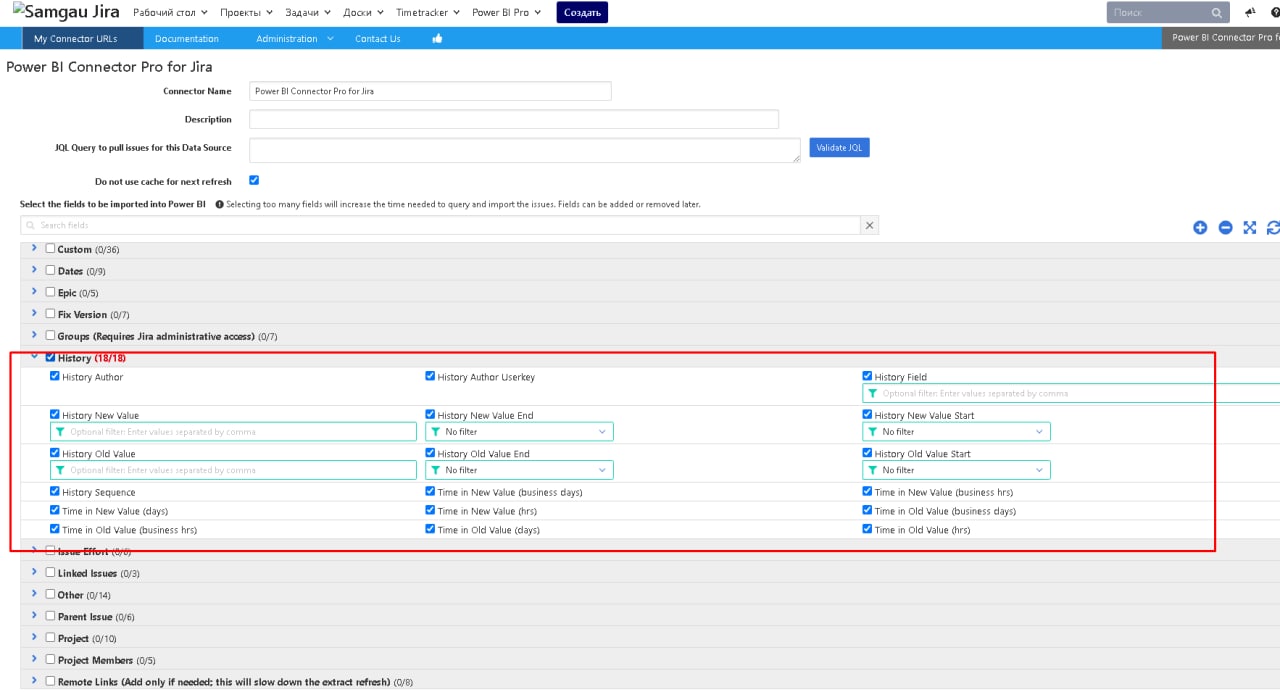Screen dimensions: 1280x692
Task: Check the Custom group checkbox
Action: tap(51, 248)
